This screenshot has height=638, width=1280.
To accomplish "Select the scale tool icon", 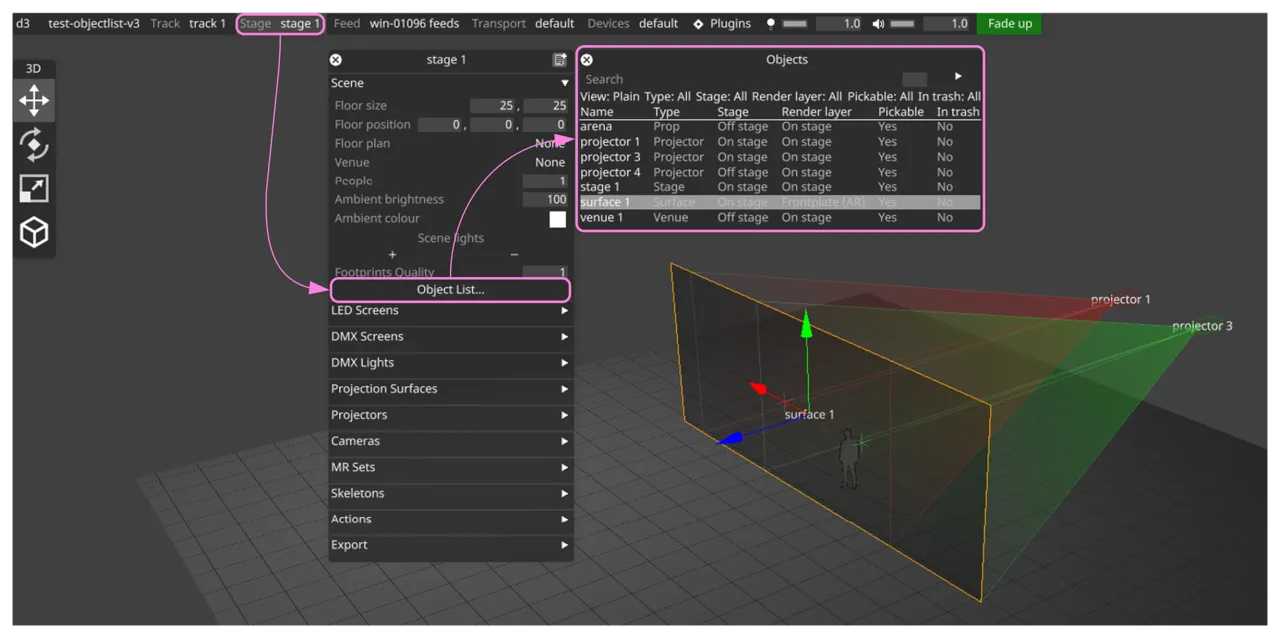I will (34, 188).
